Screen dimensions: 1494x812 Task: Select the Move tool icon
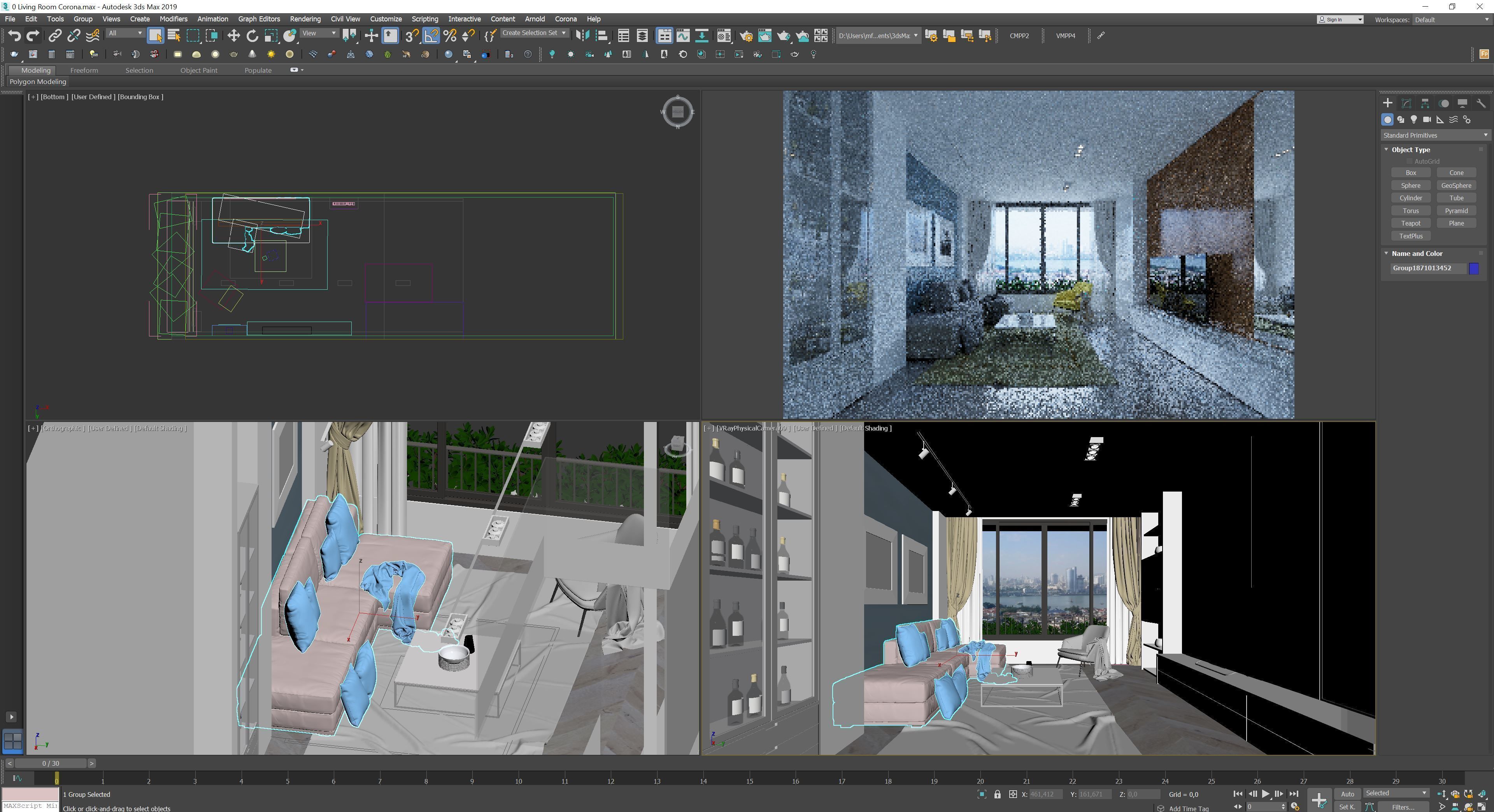point(233,36)
